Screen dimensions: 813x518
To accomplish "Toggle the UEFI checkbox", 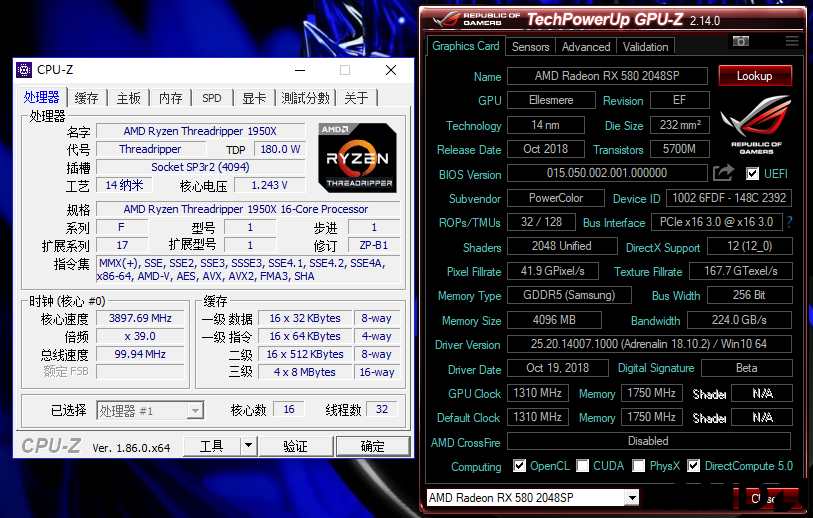I will coord(752,173).
